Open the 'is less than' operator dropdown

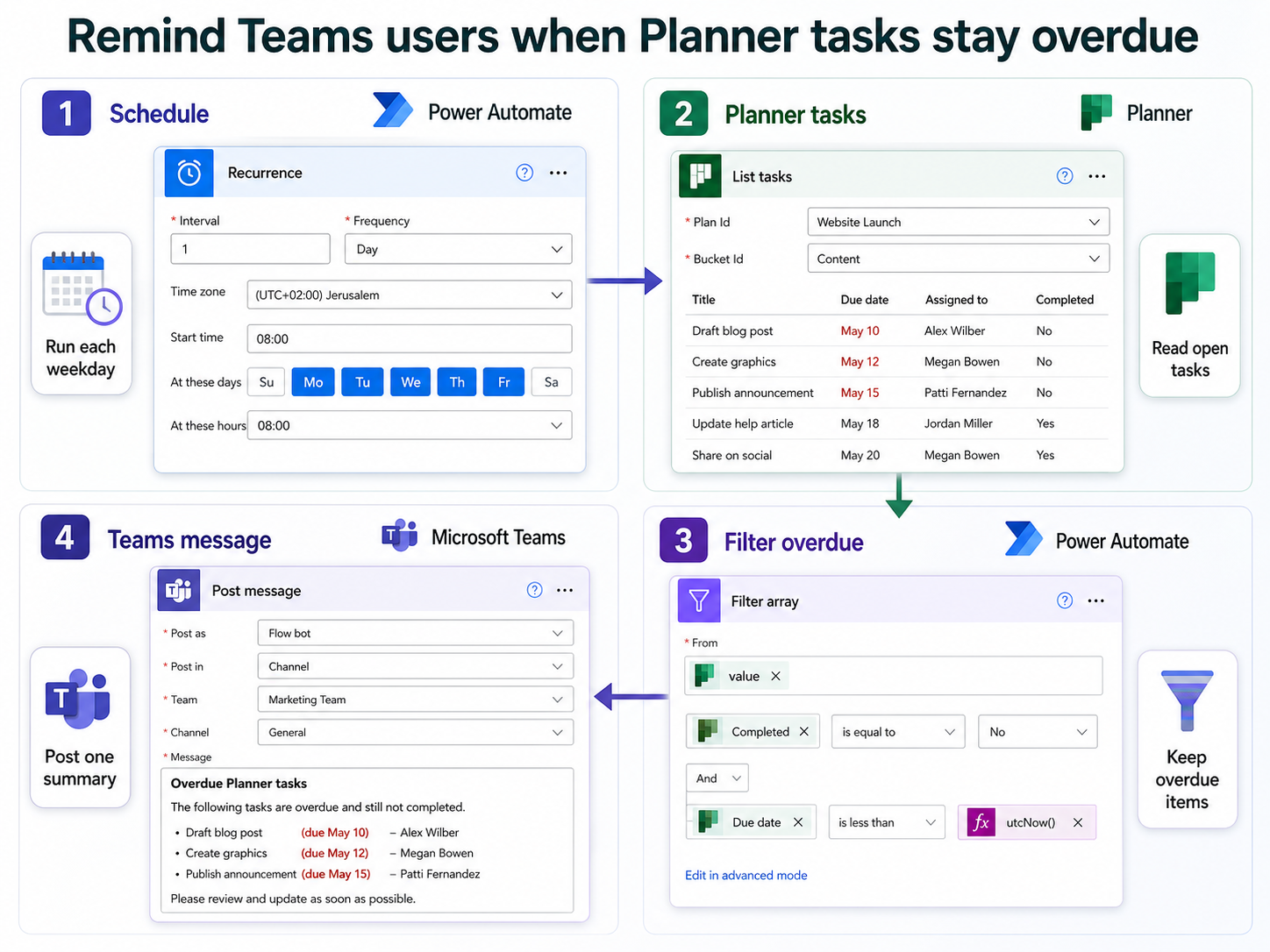click(x=887, y=822)
